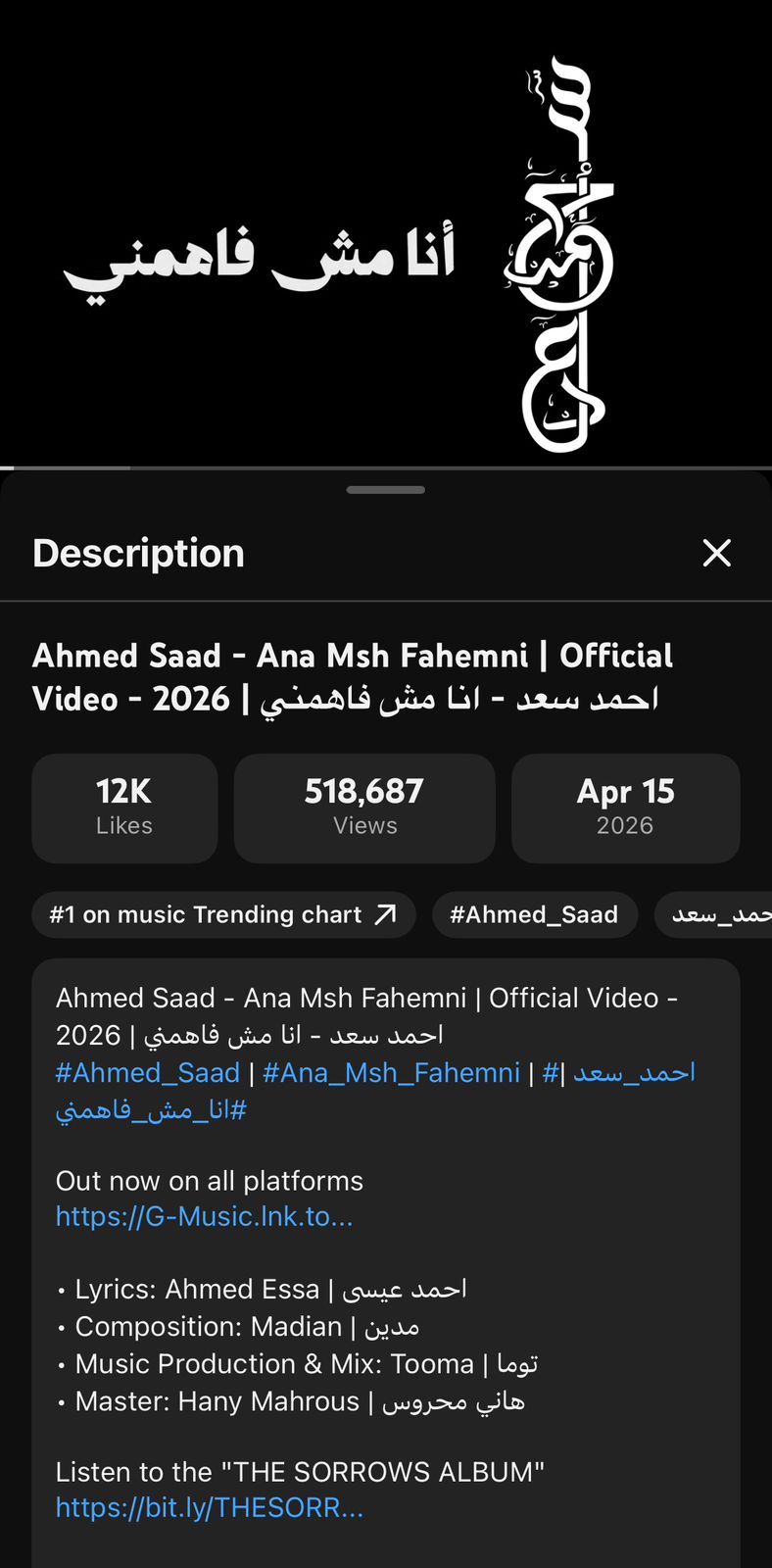This screenshot has height=1568, width=772.
Task: Tap the "Description" header label
Action: [138, 553]
